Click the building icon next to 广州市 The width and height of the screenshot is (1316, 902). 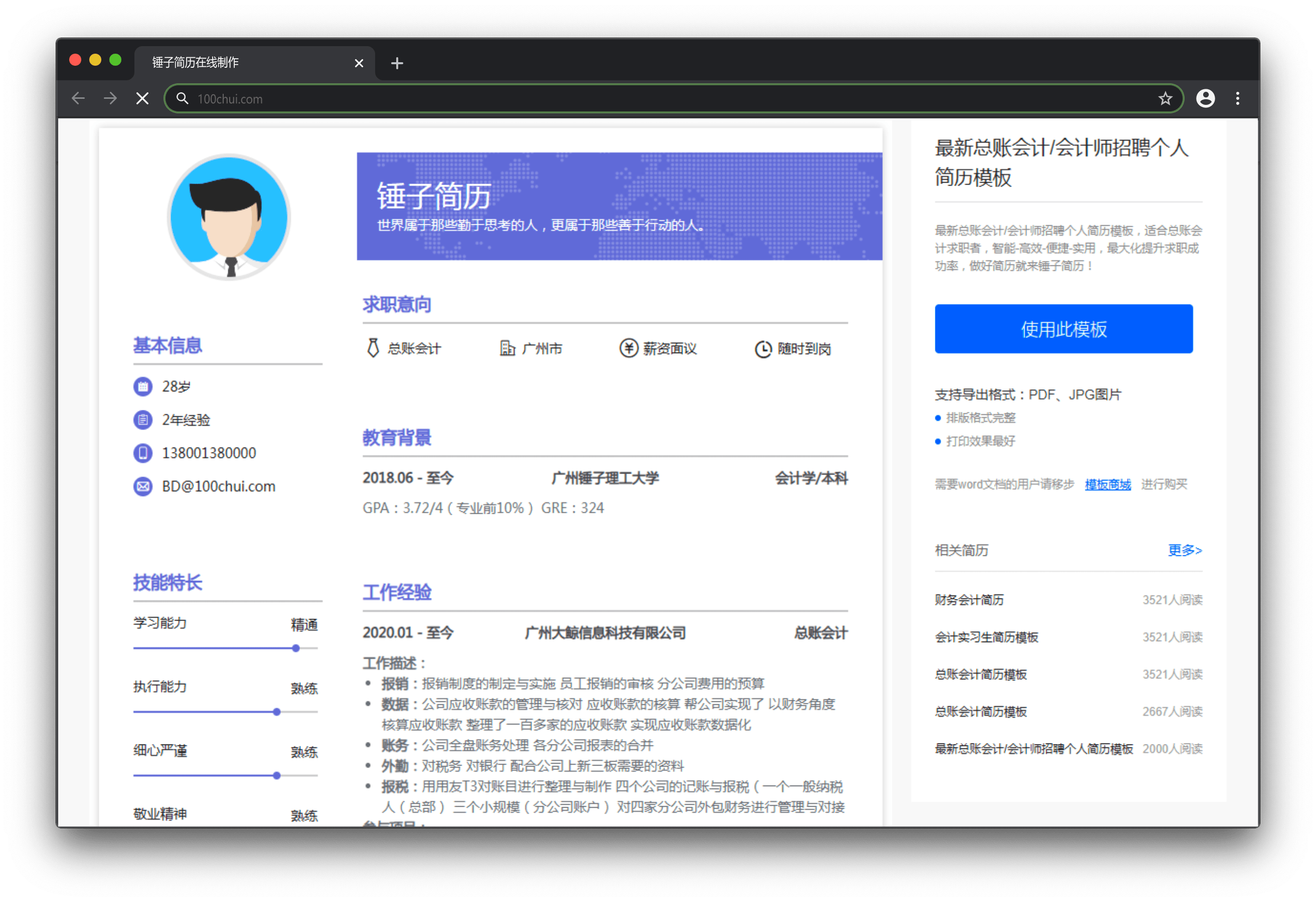(508, 348)
